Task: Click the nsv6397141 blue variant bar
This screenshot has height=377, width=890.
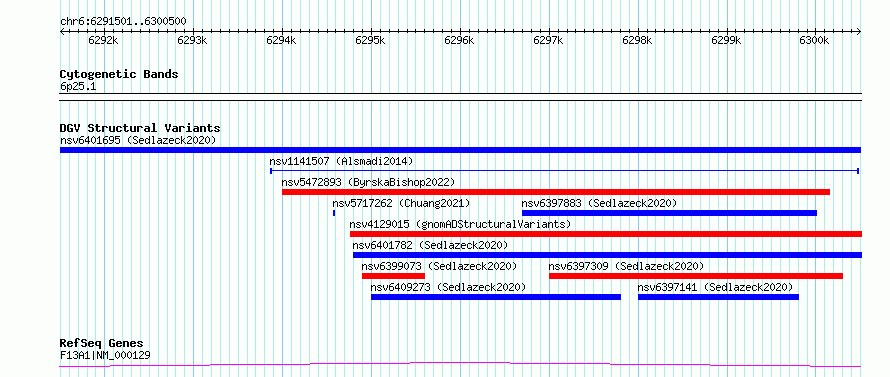Action: click(718, 297)
